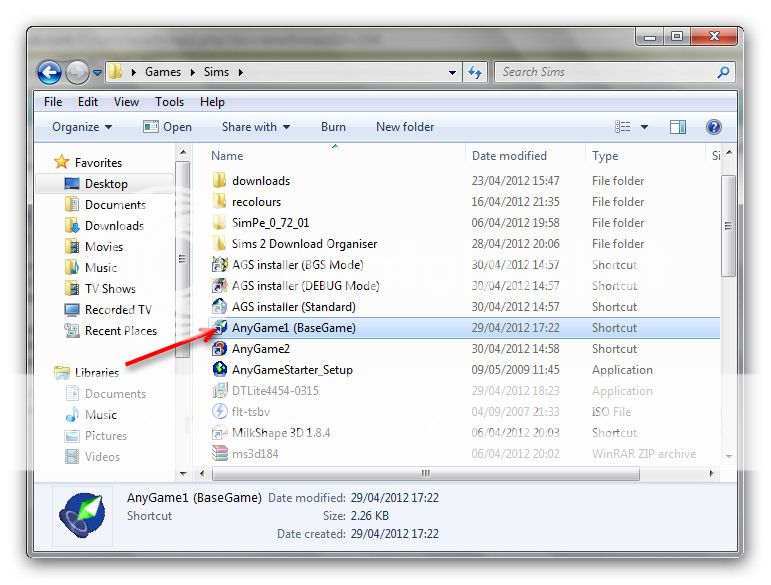Image resolution: width=771 pixels, height=585 pixels.
Task: Click the horizontal scrollbar thumb
Action: 426,473
